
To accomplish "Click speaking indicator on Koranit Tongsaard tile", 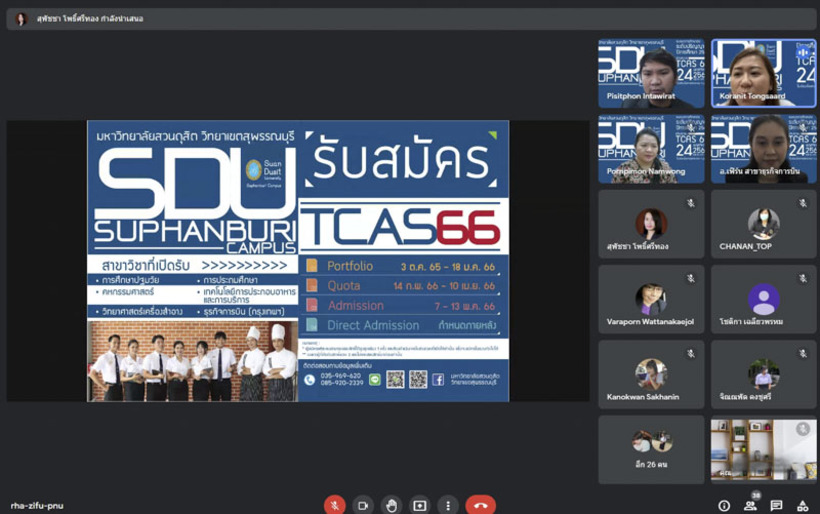I will pos(803,52).
